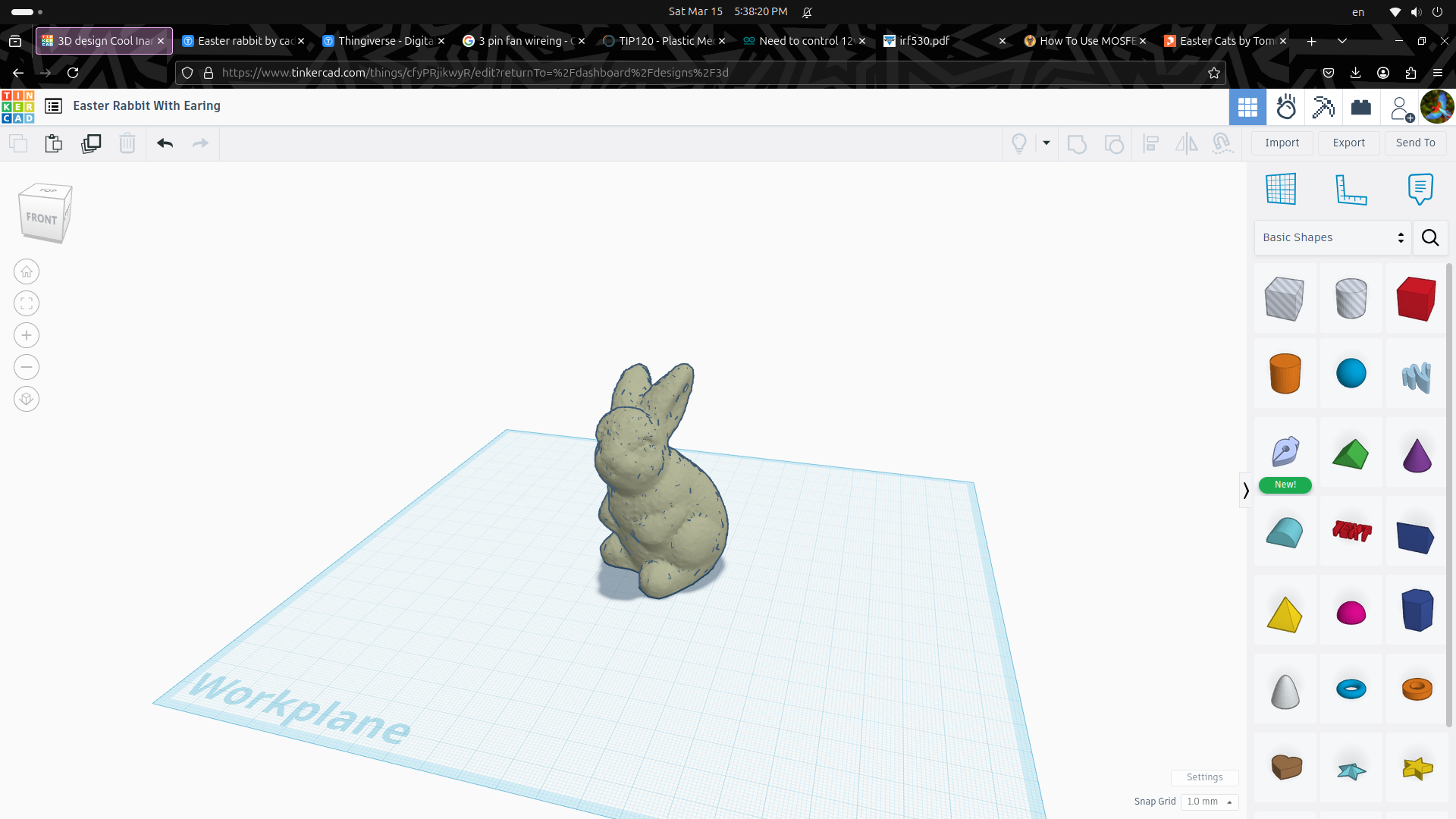Click the Send To button
Viewport: 1456px width, 819px height.
[x=1415, y=143]
